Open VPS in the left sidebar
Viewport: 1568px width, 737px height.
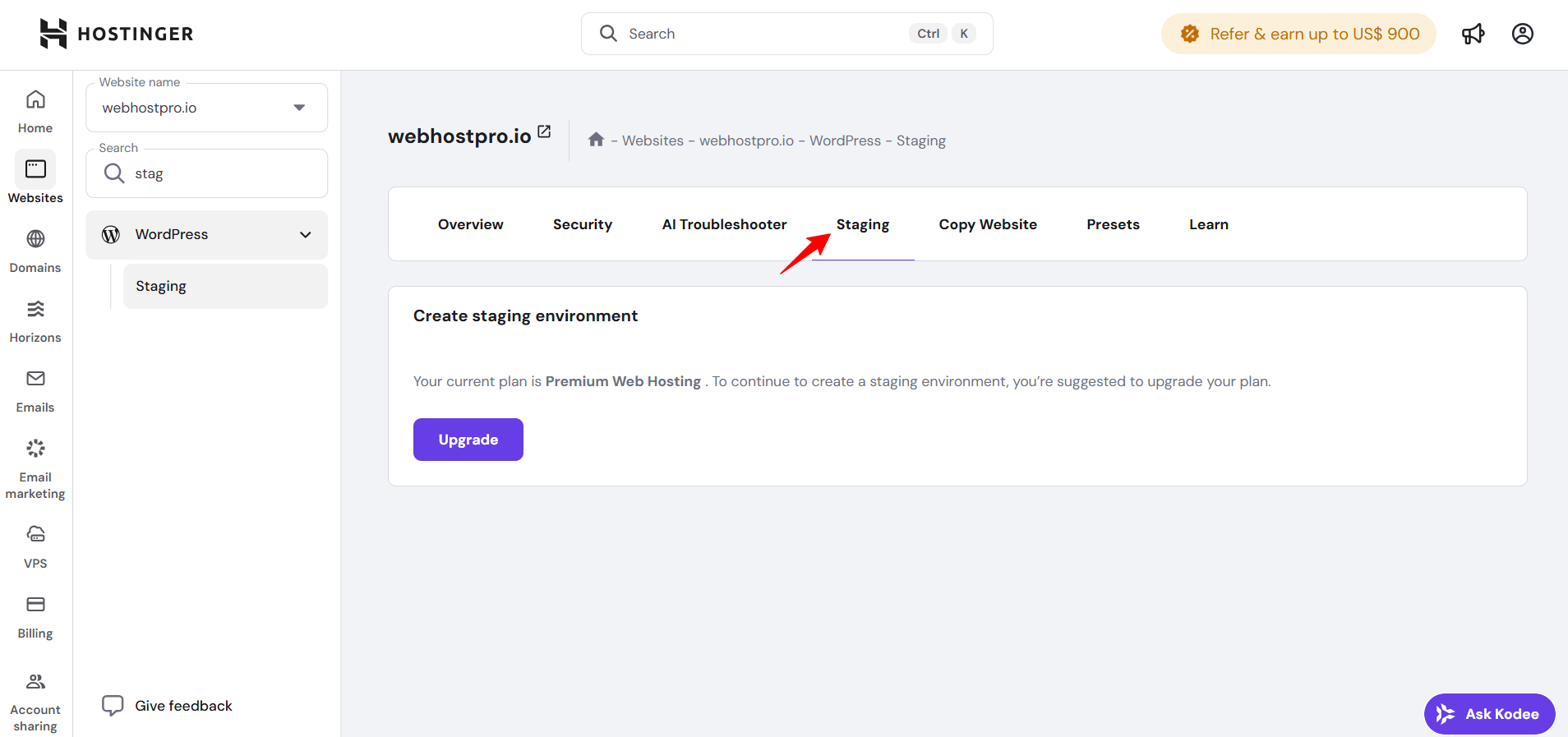coord(35,547)
